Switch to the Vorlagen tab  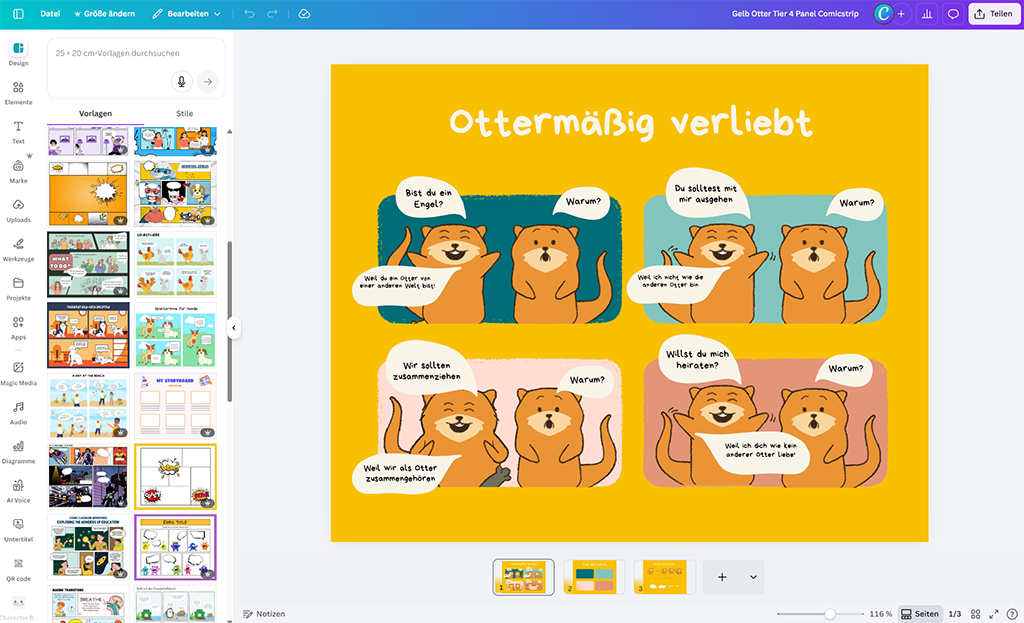[95, 114]
